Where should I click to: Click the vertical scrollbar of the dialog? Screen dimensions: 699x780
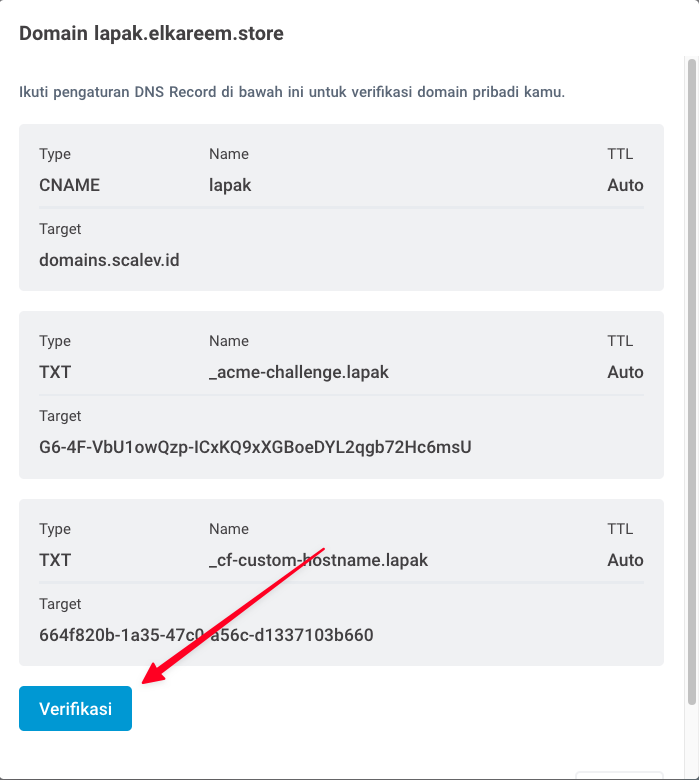click(x=692, y=382)
